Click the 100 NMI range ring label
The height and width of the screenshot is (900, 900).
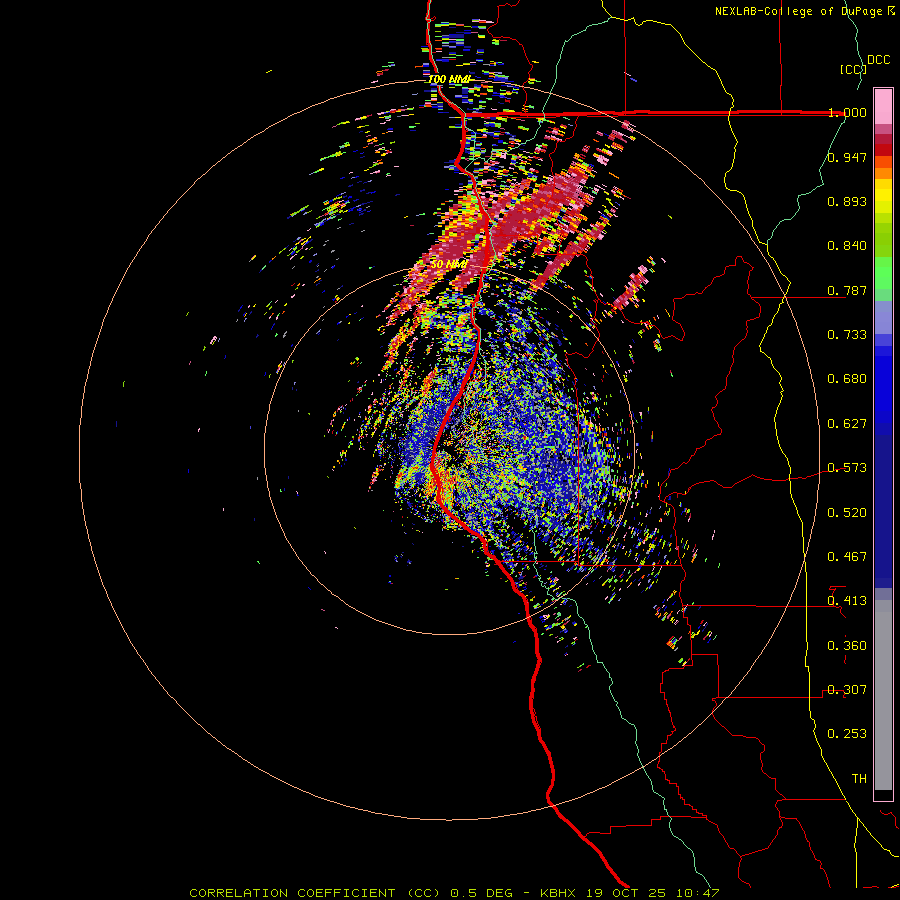tap(449, 79)
